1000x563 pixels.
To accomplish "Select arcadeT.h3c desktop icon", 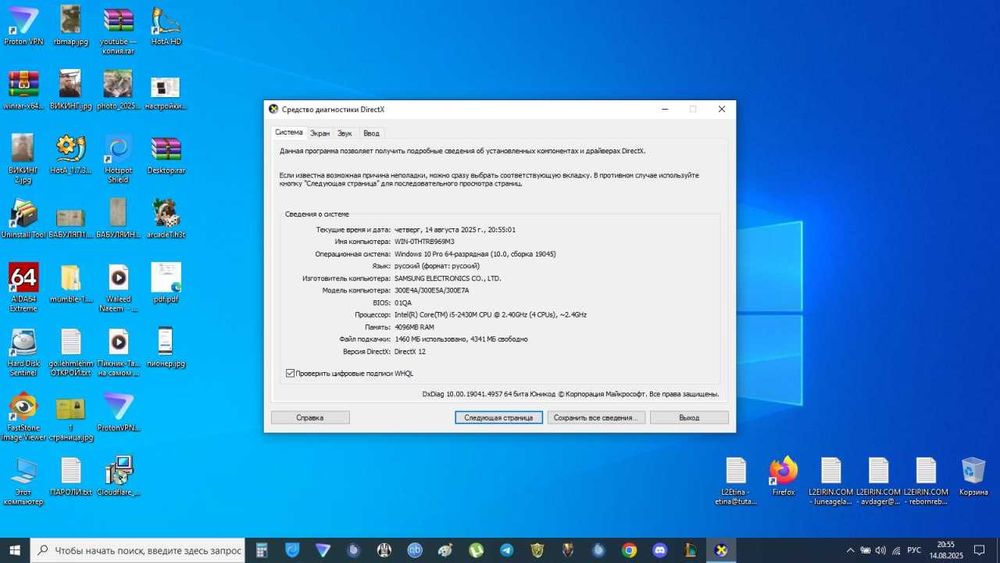I will (166, 218).
